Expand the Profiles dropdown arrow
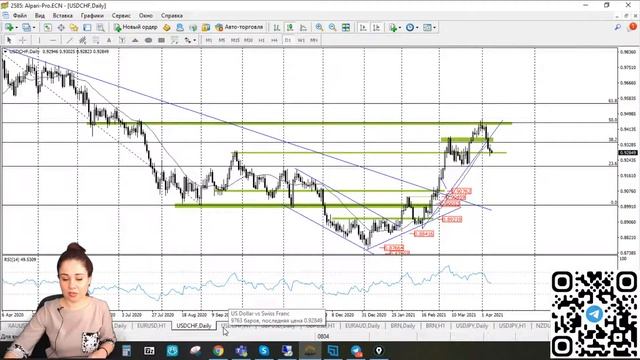The height and width of the screenshot is (360, 640). (34, 27)
